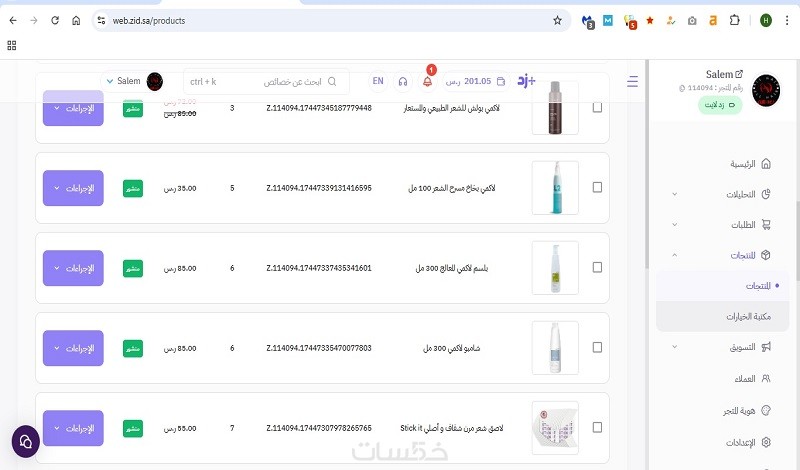Click the camera screenshot extension icon
Screen dimensions: 800x470
692,20
